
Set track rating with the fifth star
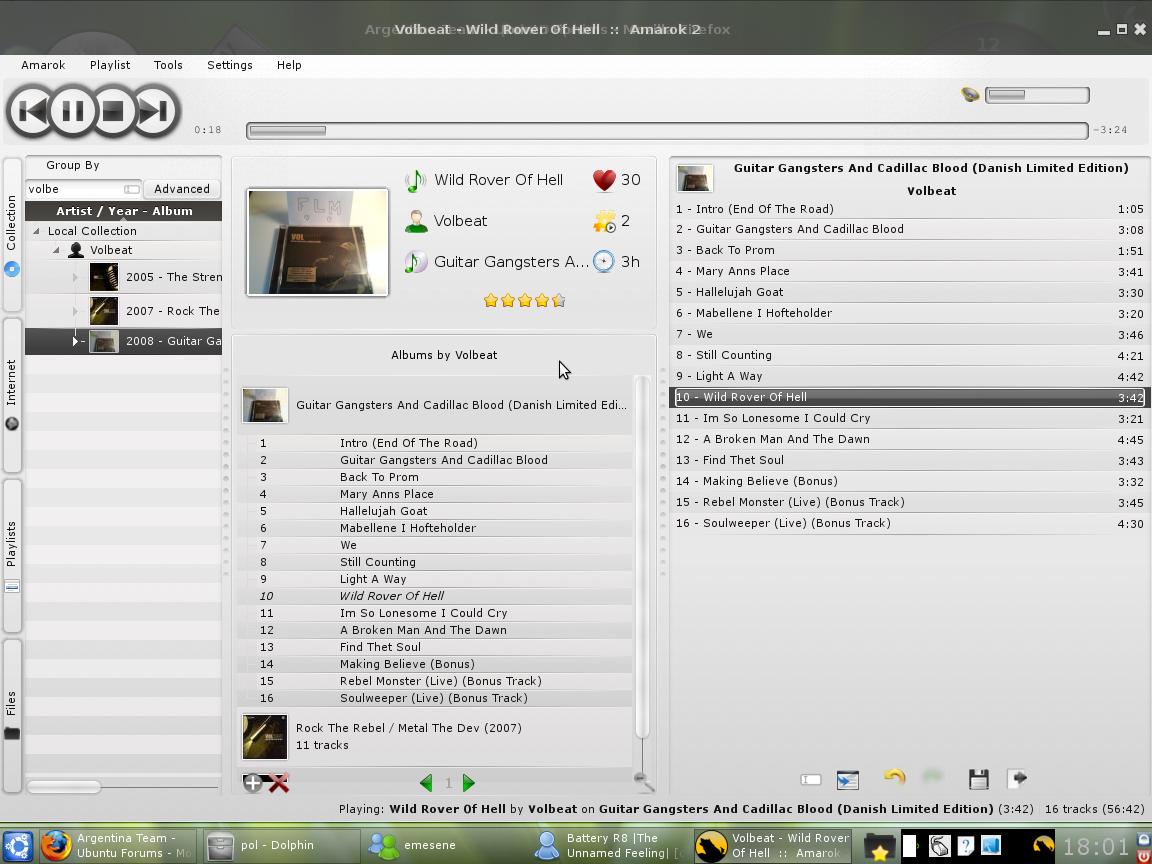559,300
